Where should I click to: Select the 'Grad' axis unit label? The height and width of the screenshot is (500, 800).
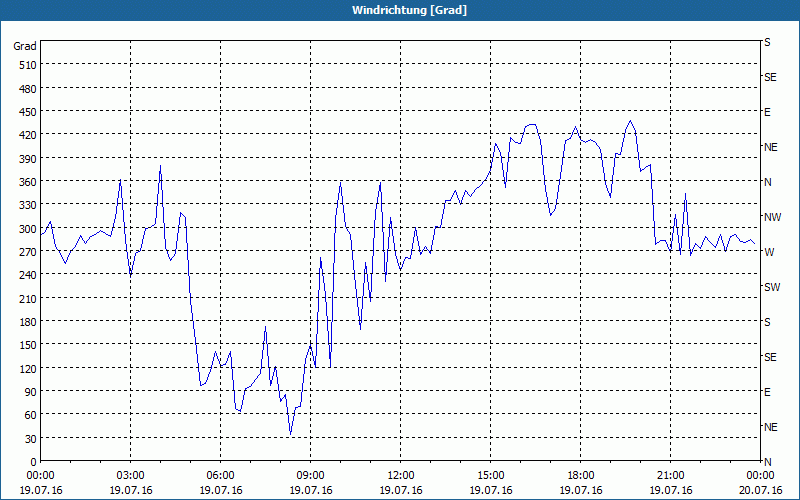(x=25, y=46)
